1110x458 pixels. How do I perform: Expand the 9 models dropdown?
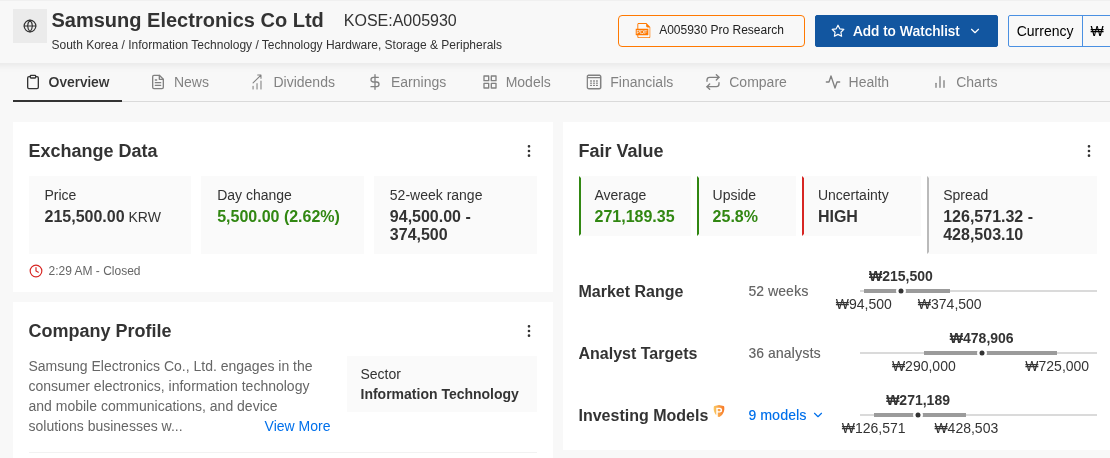[786, 415]
